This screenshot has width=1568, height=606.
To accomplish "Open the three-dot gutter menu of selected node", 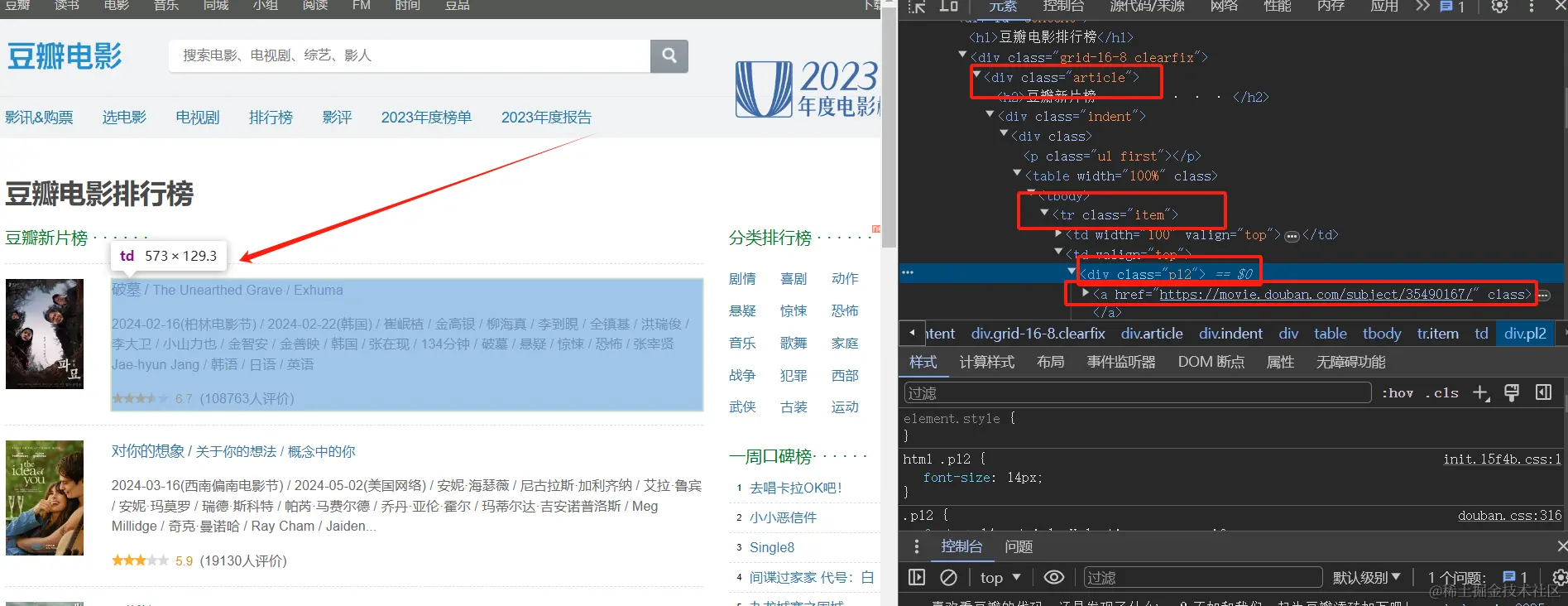I will [908, 272].
